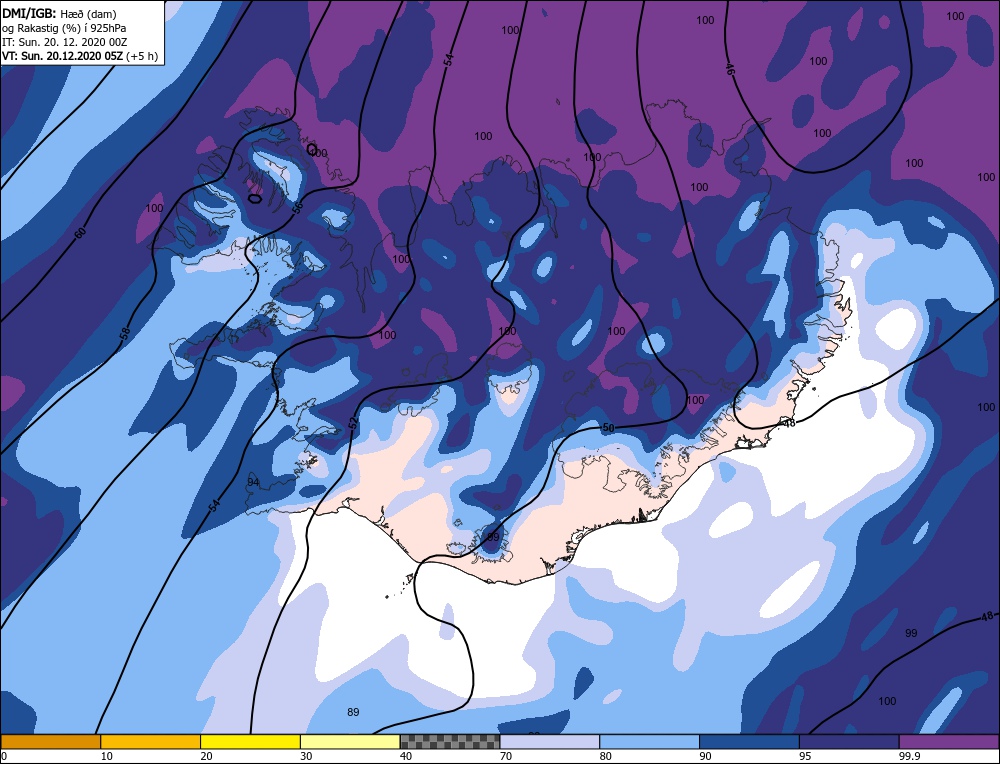This screenshot has width=1000, height=764.
Task: Click the '40' legend scale number
Action: click(406, 756)
